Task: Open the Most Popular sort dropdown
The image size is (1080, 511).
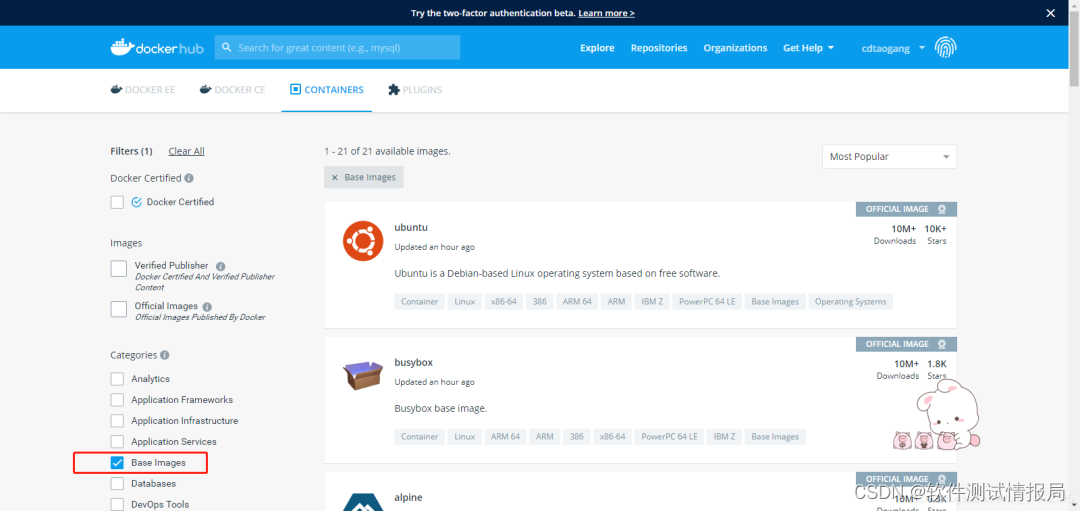Action: (x=889, y=156)
